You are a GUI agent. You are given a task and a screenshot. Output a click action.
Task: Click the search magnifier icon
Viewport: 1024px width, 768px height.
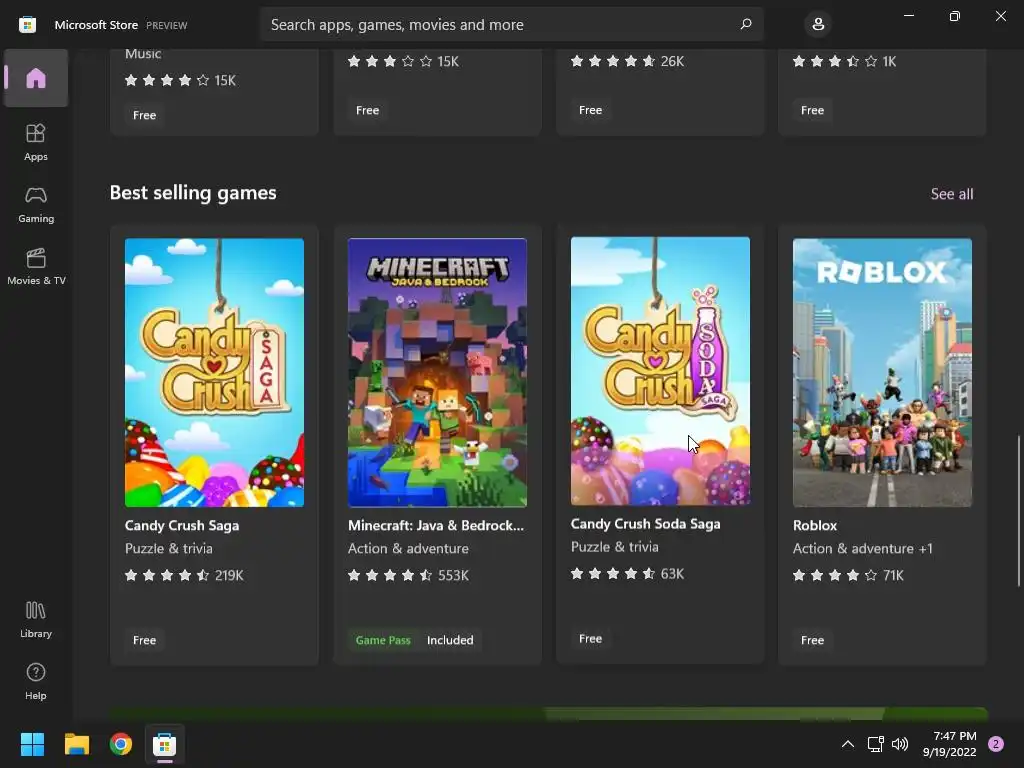(x=746, y=24)
